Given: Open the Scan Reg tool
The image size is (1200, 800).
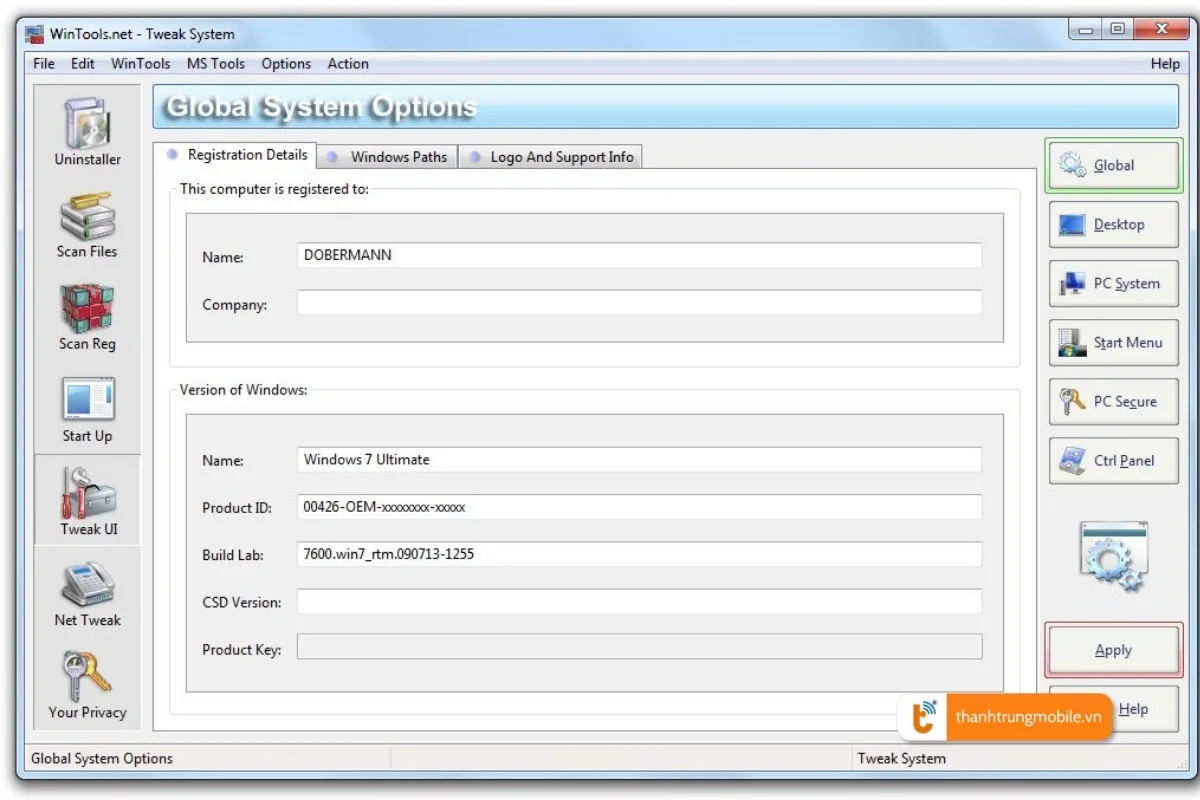Looking at the screenshot, I should [87, 317].
